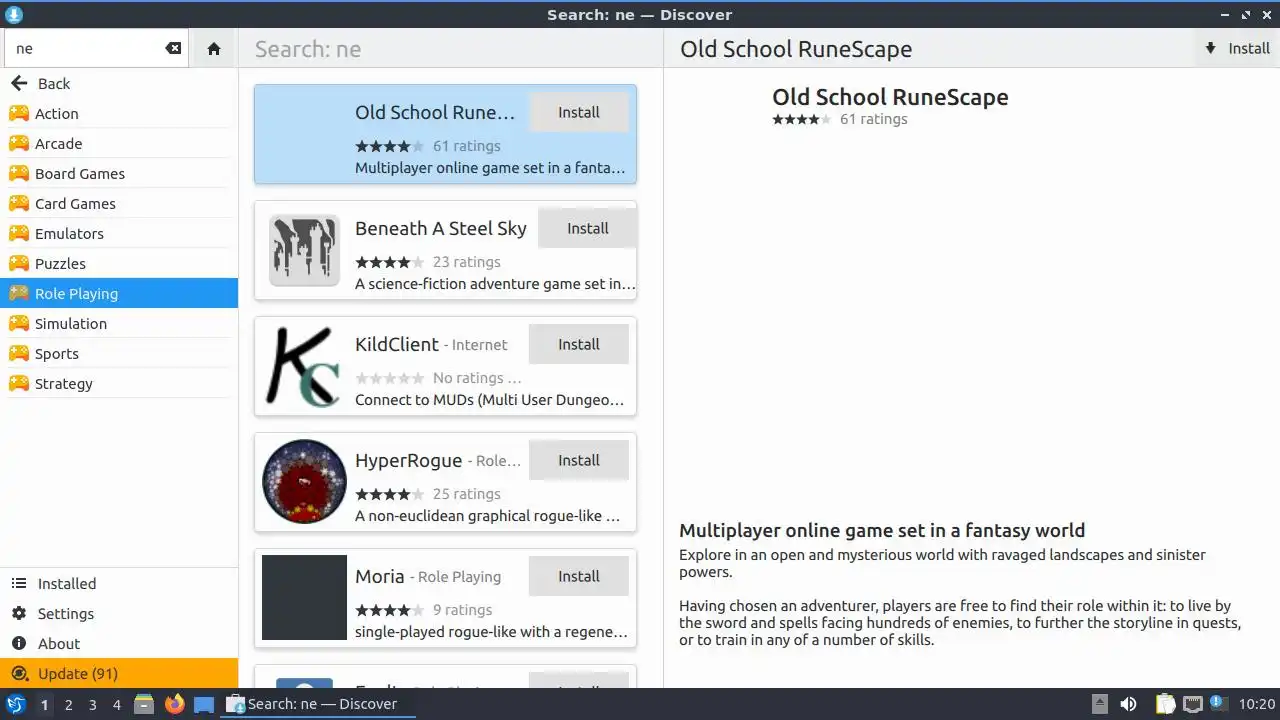The image size is (1280, 720).
Task: Install Moria
Action: click(579, 576)
